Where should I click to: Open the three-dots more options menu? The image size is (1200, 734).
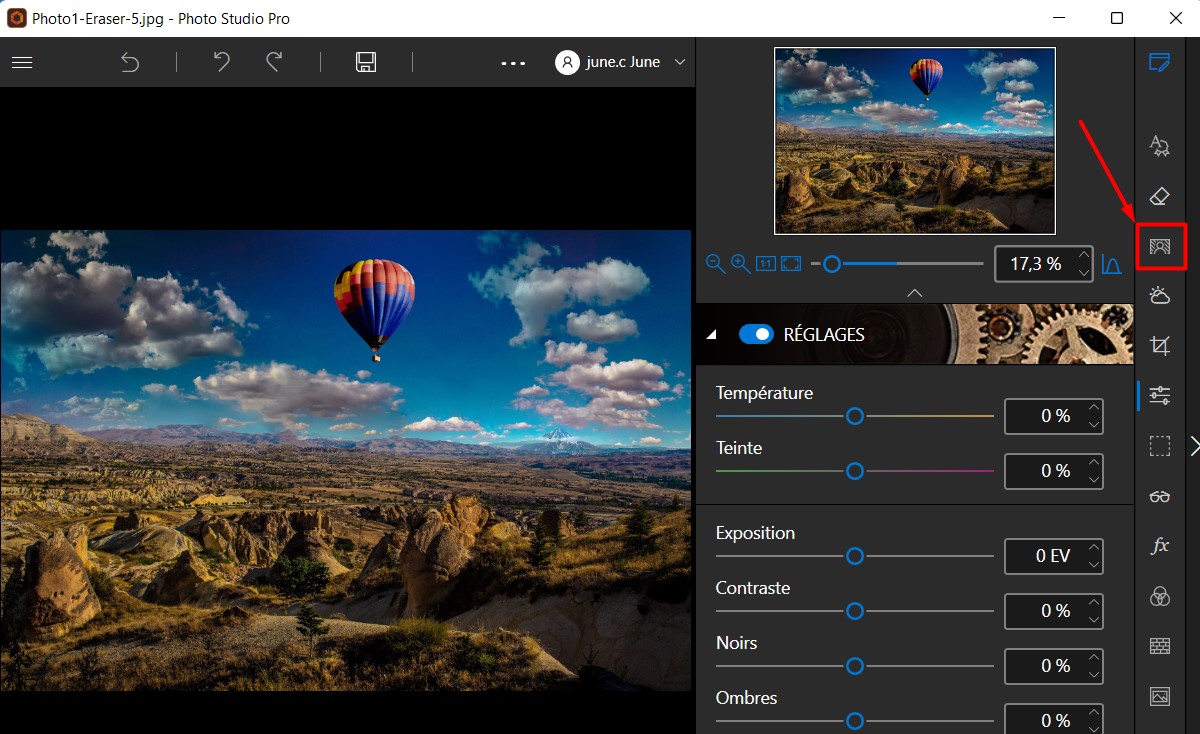[513, 63]
